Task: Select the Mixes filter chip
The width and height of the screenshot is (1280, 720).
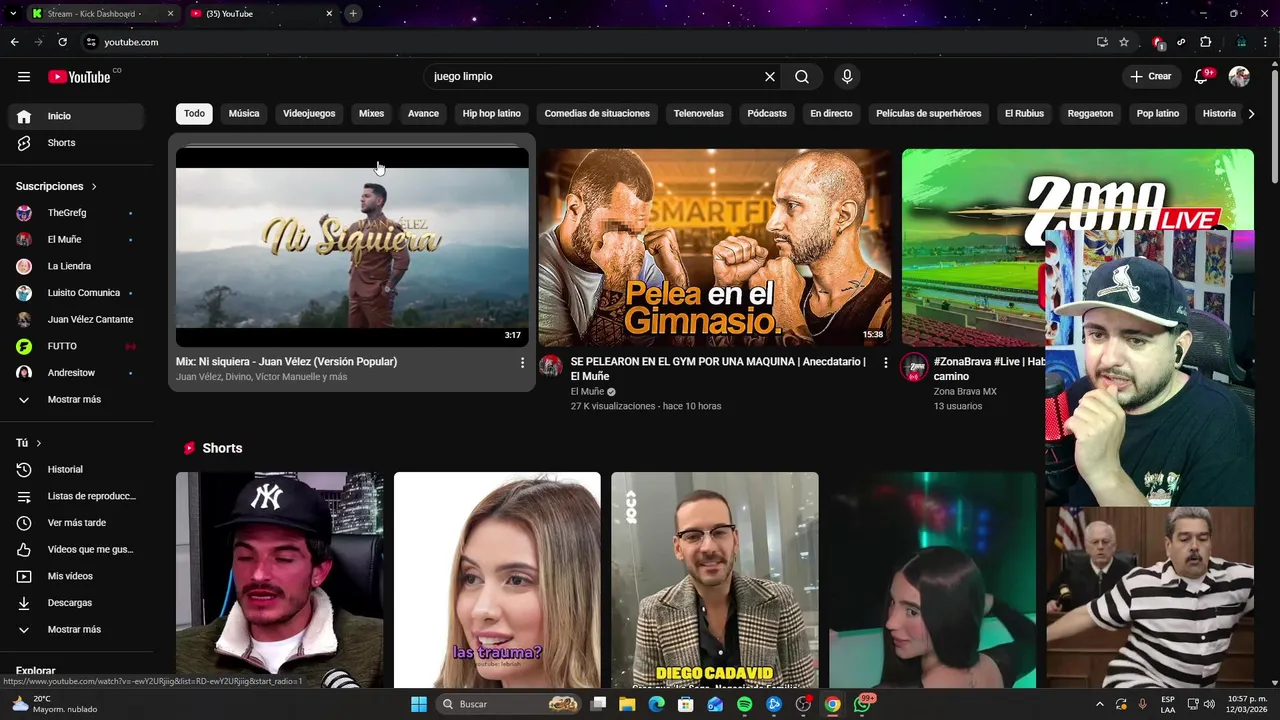Action: (x=371, y=114)
